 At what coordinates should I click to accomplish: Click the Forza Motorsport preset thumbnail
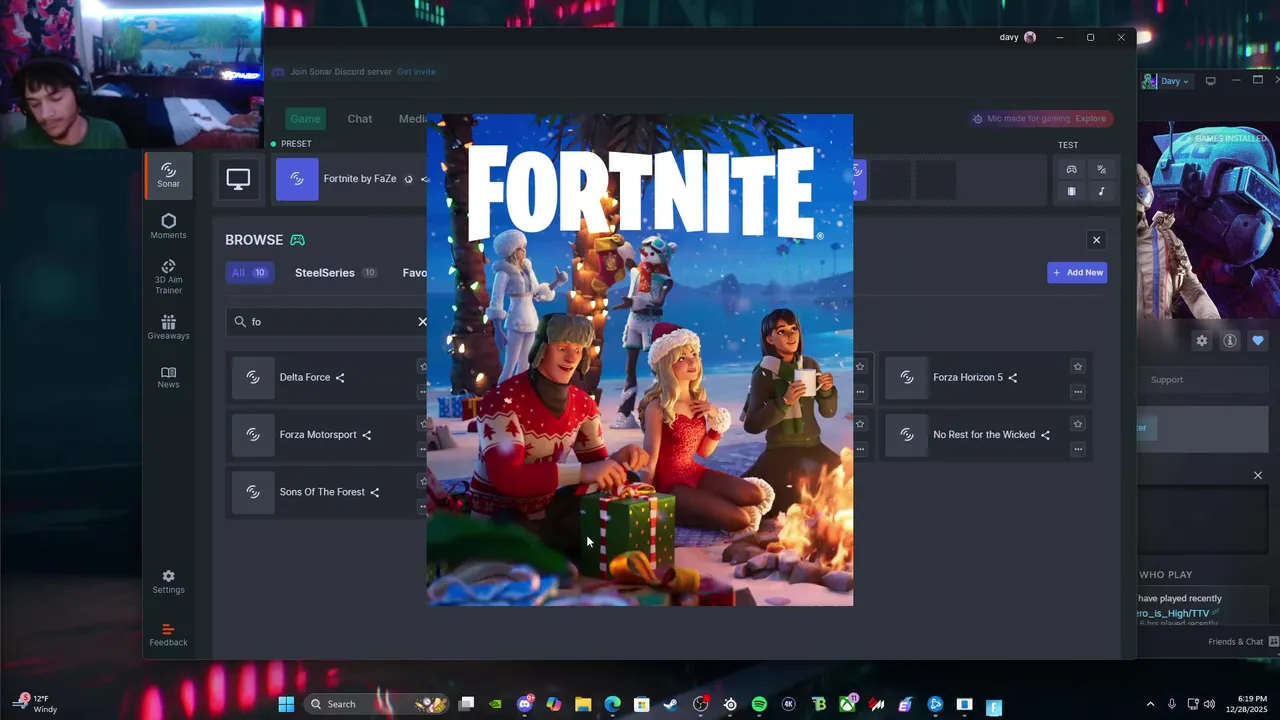[253, 434]
